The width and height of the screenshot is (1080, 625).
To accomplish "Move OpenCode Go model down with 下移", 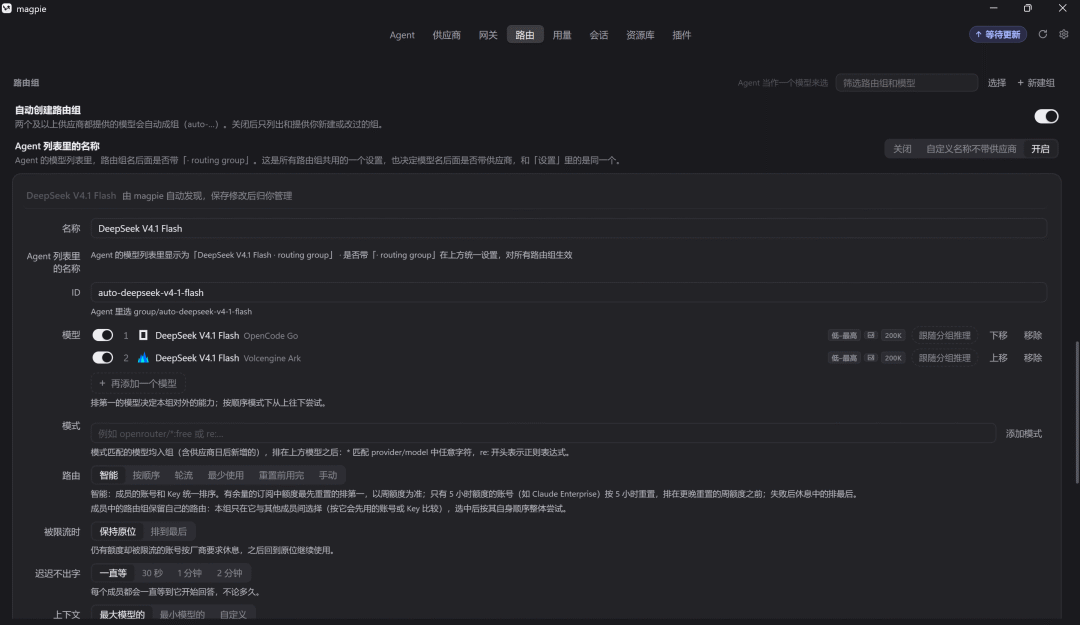I will 998,336.
